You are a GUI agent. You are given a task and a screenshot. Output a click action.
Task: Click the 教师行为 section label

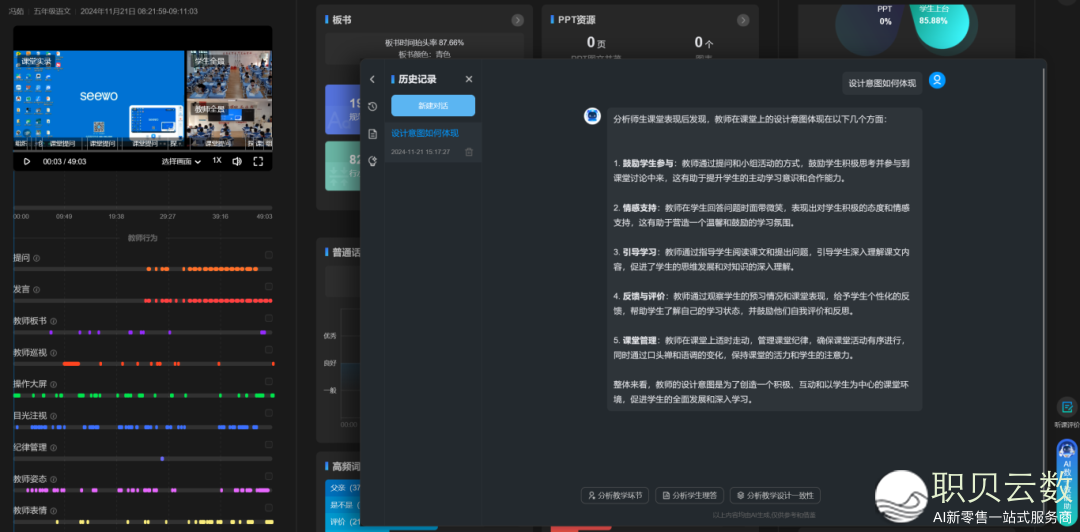click(143, 238)
